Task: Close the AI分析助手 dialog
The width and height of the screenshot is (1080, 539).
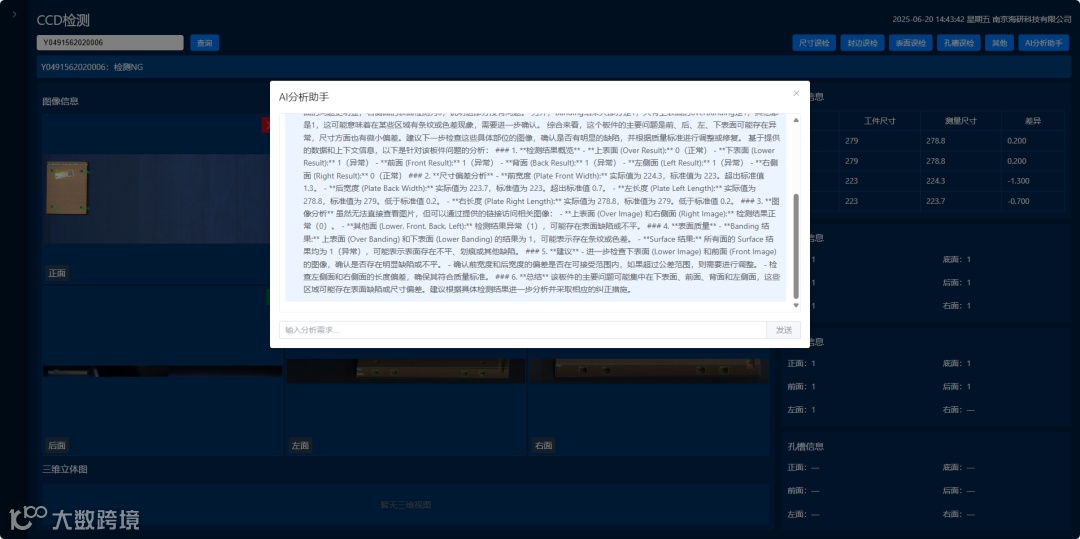Action: pyautogui.click(x=796, y=93)
